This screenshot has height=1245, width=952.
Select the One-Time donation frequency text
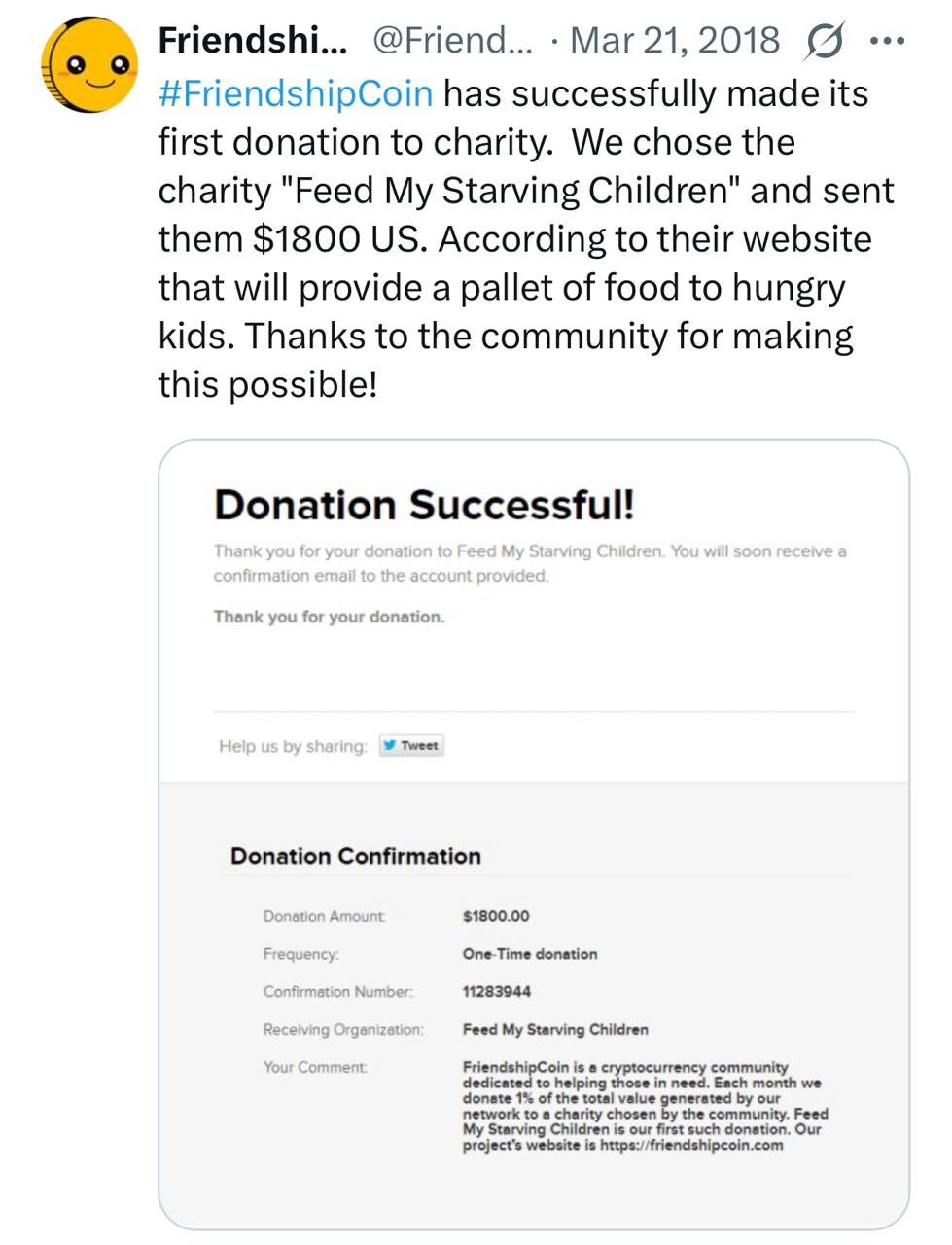point(530,954)
